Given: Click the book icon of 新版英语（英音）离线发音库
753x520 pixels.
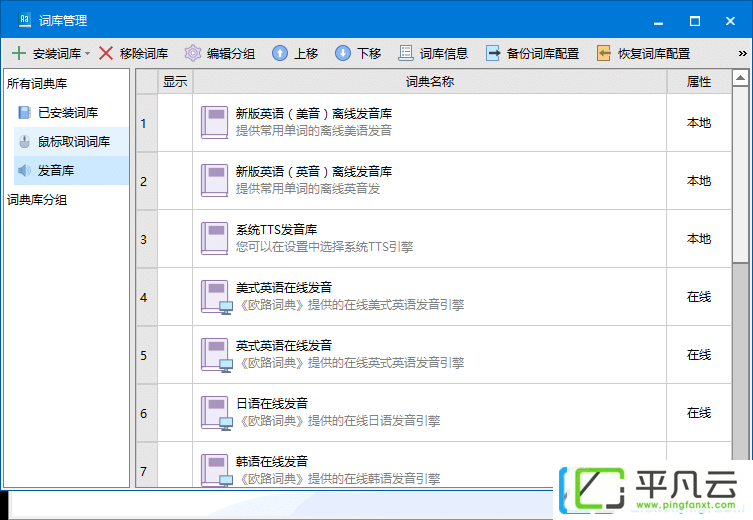Looking at the screenshot, I should [x=214, y=181].
